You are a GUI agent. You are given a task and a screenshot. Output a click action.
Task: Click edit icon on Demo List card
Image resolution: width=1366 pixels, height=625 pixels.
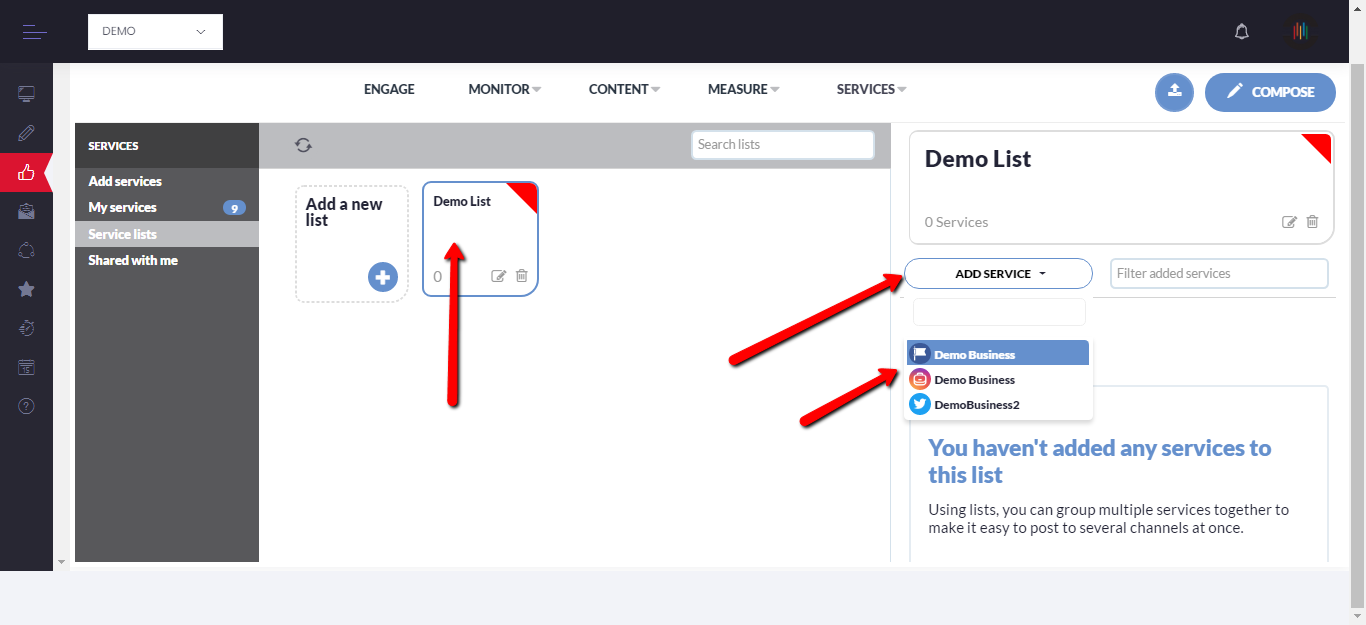[498, 276]
